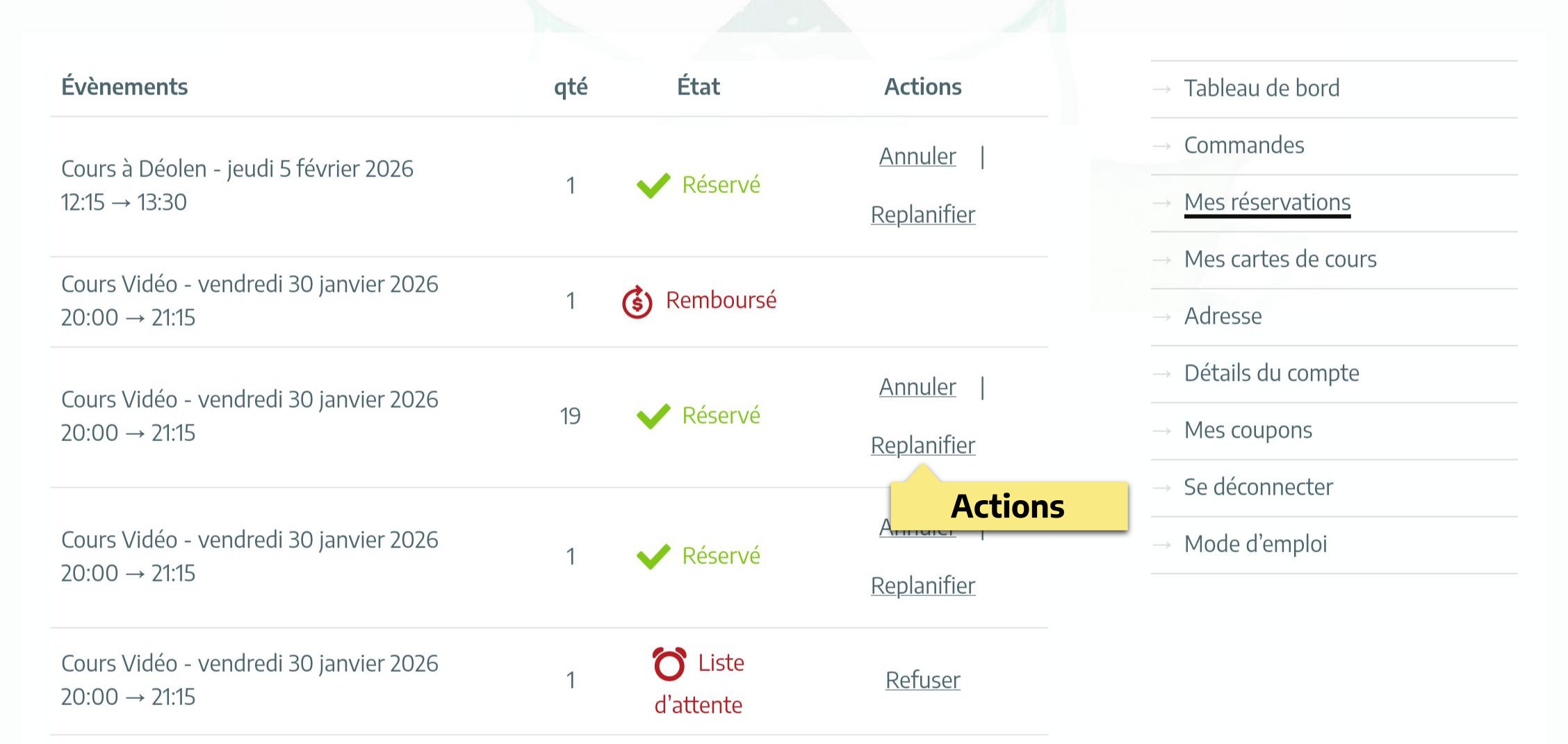Reschedule the 19-quantity Cours Vidéo booking
The image size is (1568, 744).
922,445
